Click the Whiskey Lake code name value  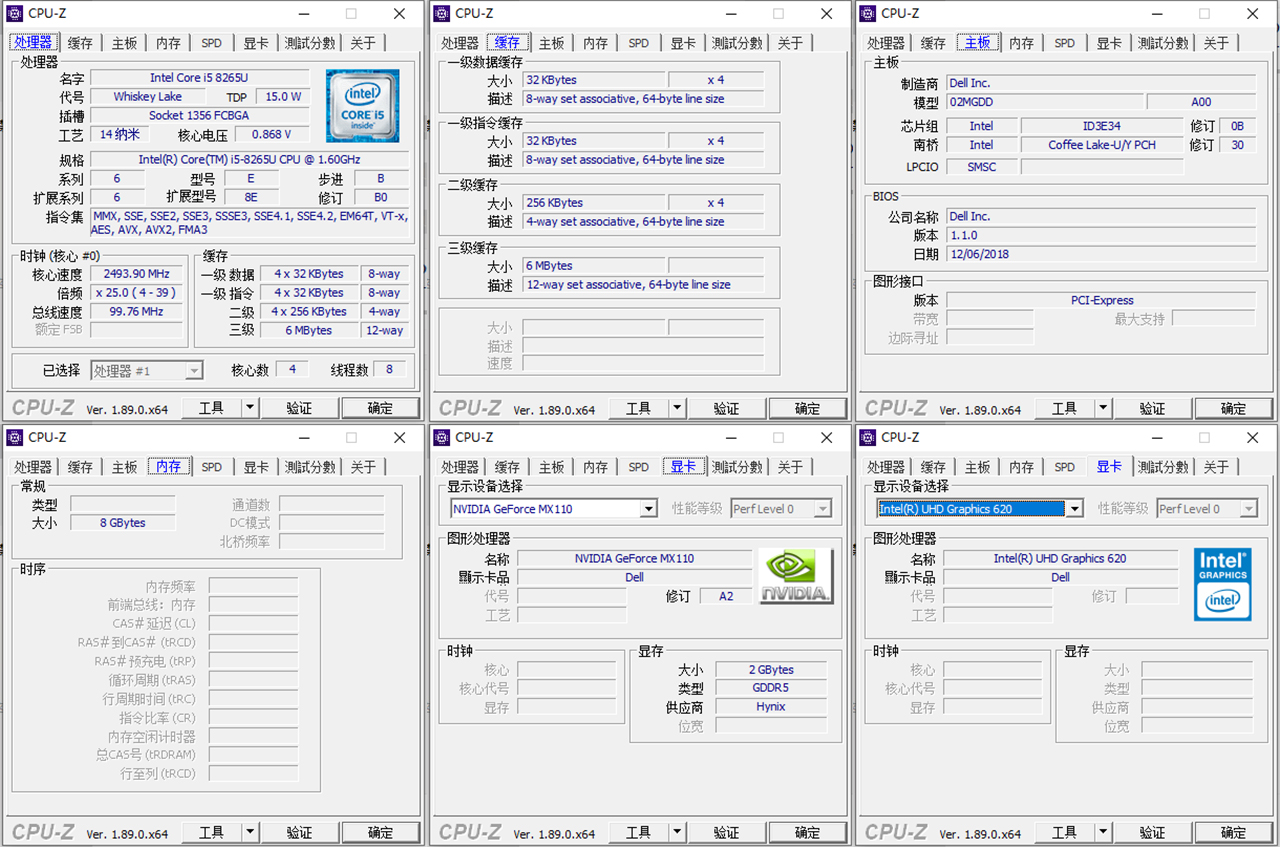point(148,97)
